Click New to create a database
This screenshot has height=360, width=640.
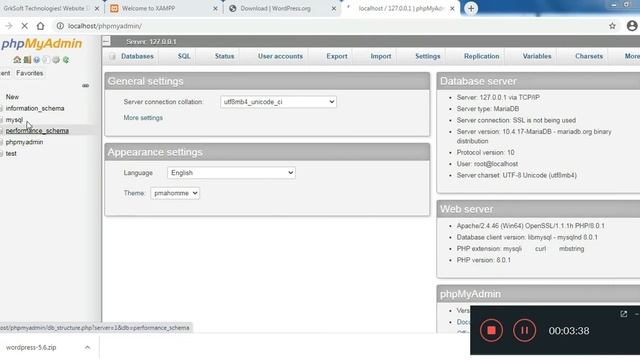[12, 97]
